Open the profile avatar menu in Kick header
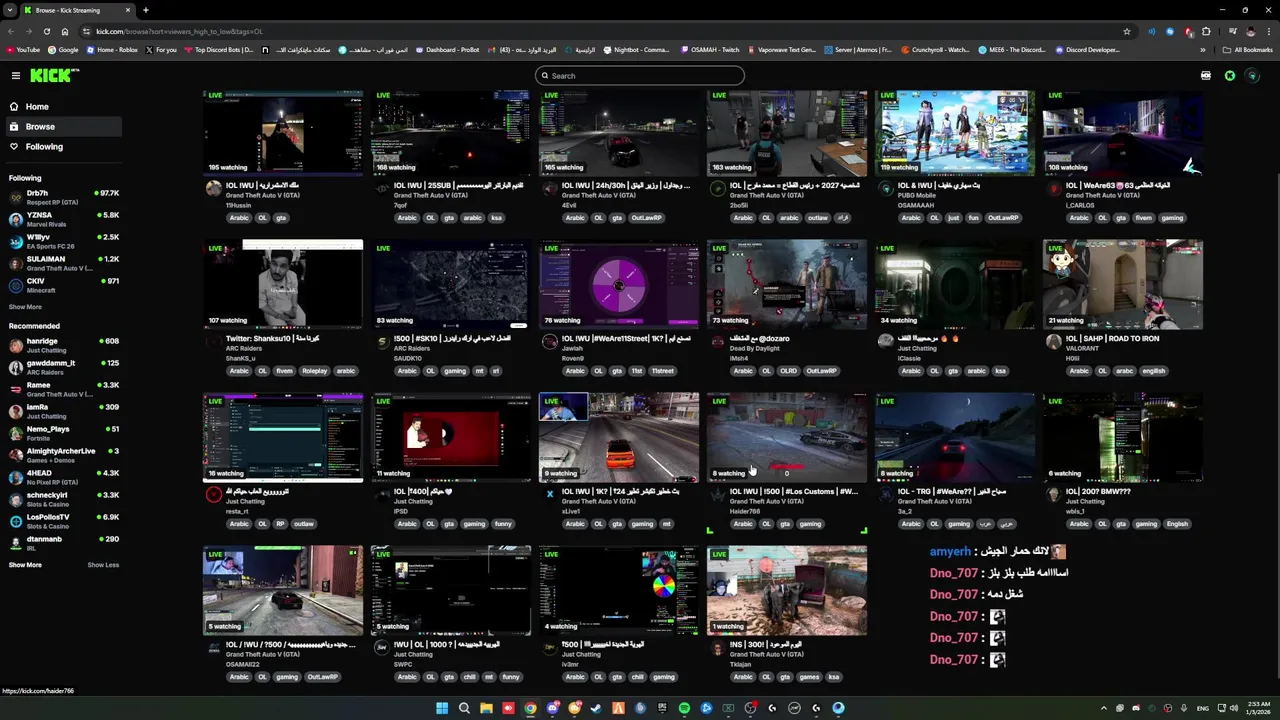Image resolution: width=1280 pixels, height=720 pixels. [x=1252, y=76]
